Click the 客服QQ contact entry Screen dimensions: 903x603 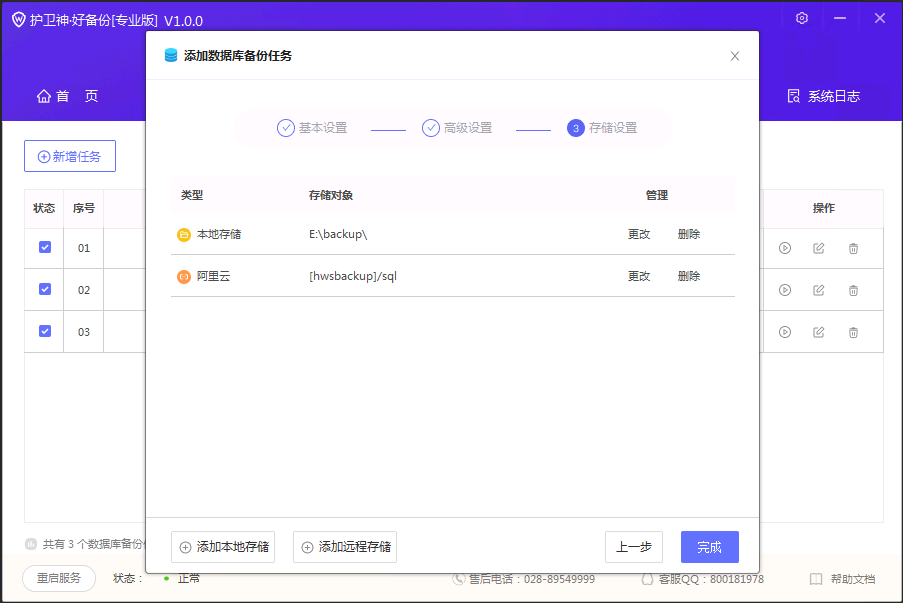(703, 579)
